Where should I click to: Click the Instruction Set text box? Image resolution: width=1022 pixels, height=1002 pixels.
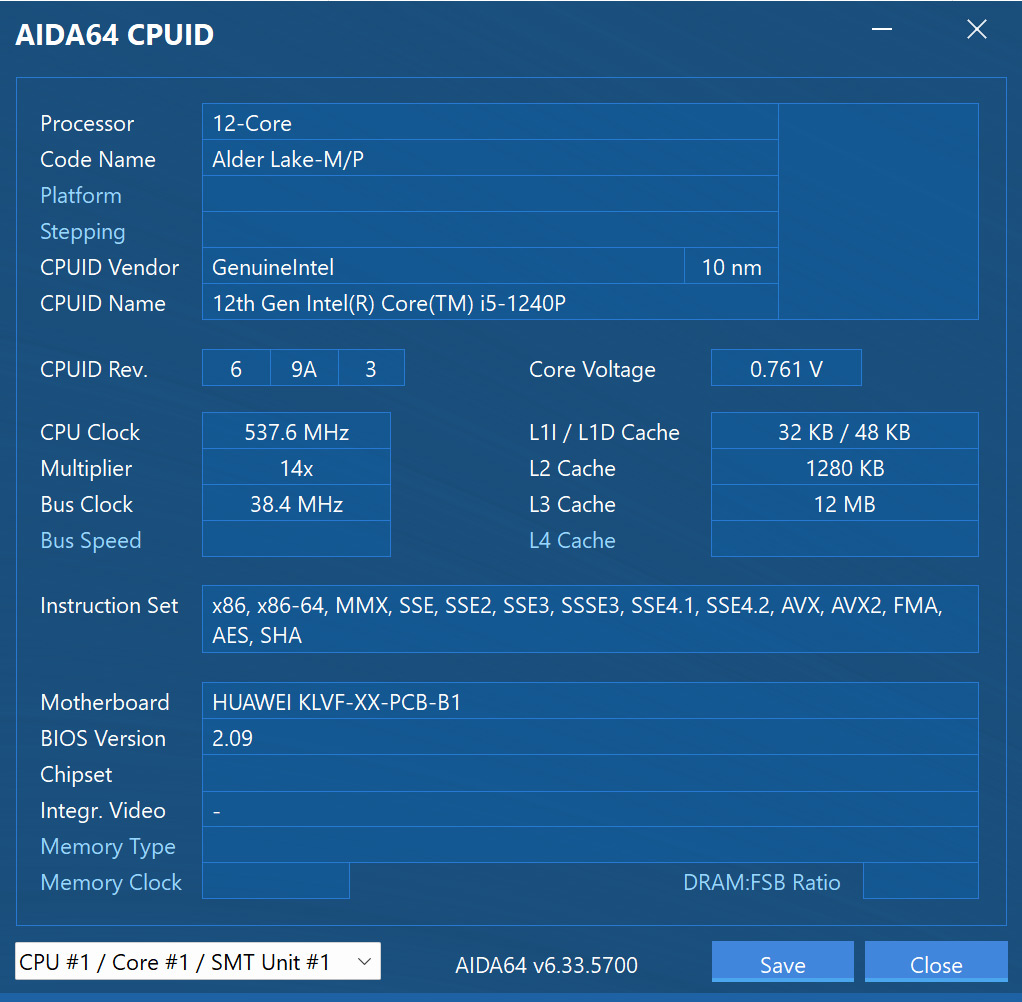click(590, 619)
